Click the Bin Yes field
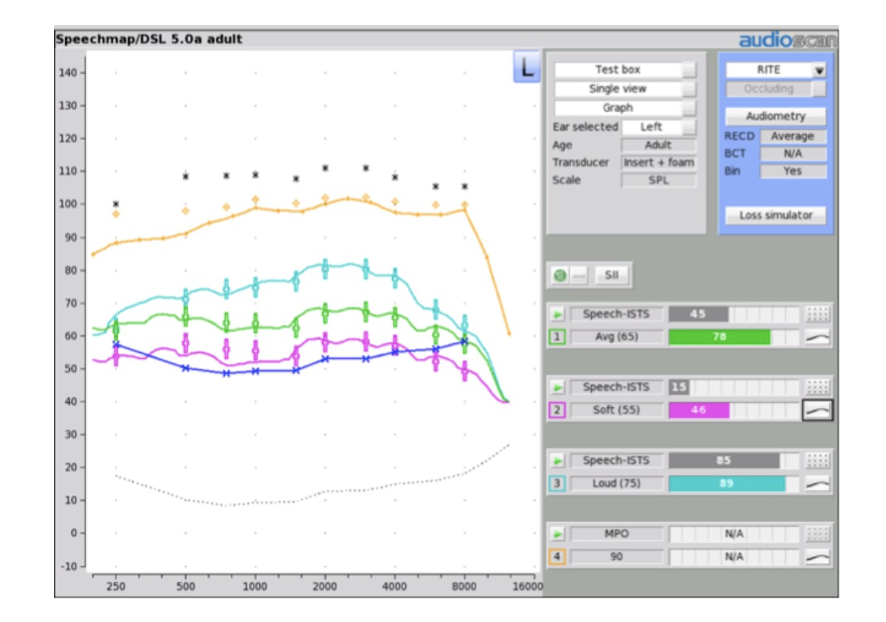 [793, 171]
